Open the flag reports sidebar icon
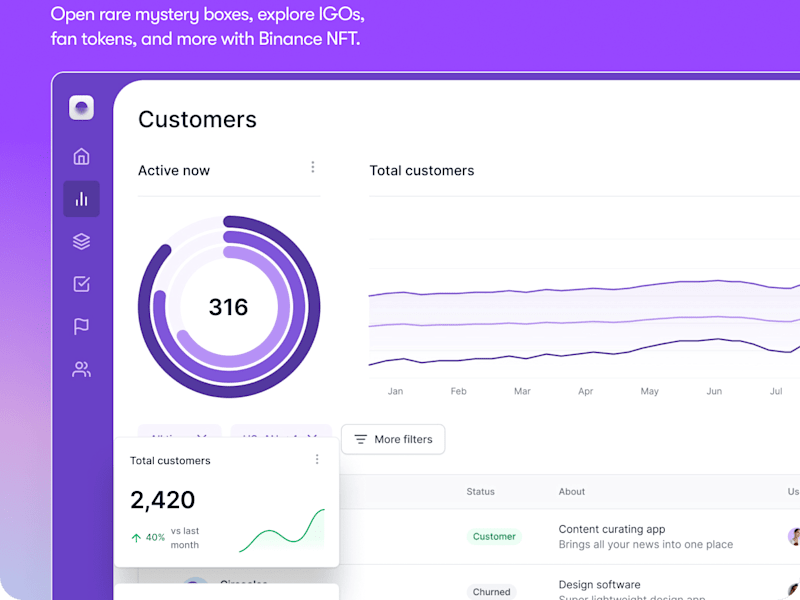The height and width of the screenshot is (600, 800). [x=81, y=327]
